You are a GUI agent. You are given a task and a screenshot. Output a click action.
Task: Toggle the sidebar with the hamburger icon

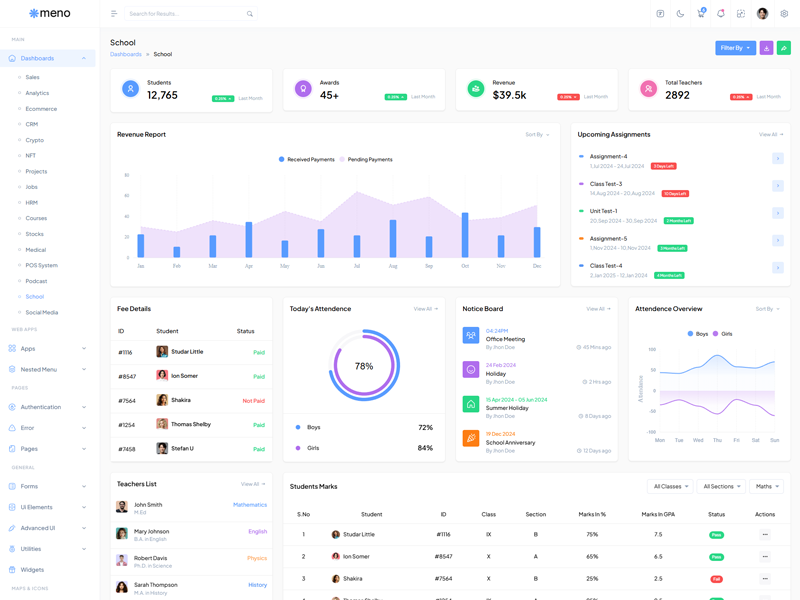click(114, 14)
